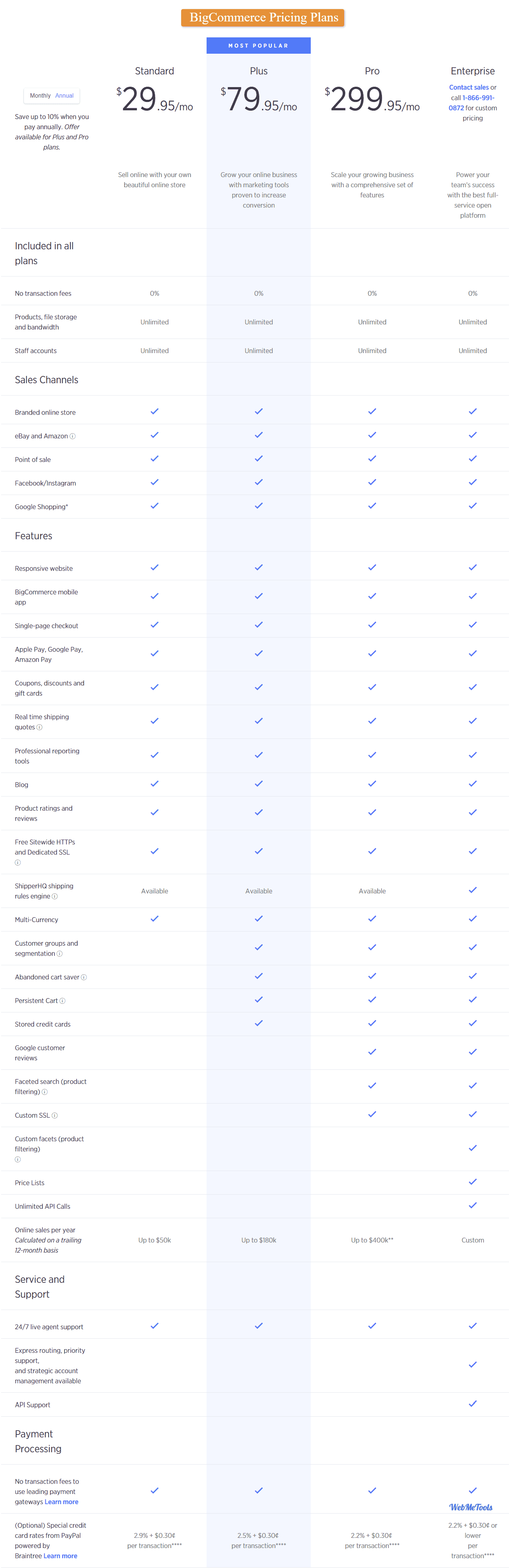Click info icon under Free Sitewide HTTPs

18,863
